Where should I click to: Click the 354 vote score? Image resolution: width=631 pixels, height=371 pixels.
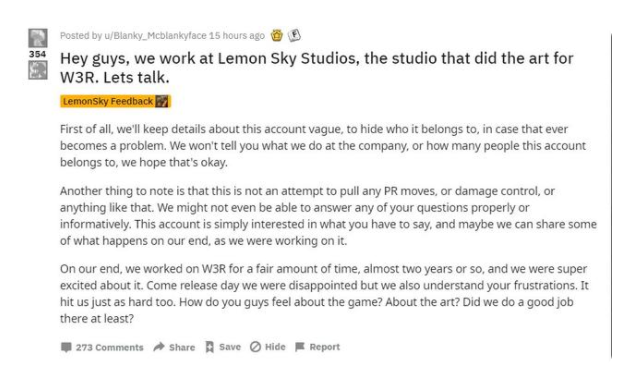37,54
